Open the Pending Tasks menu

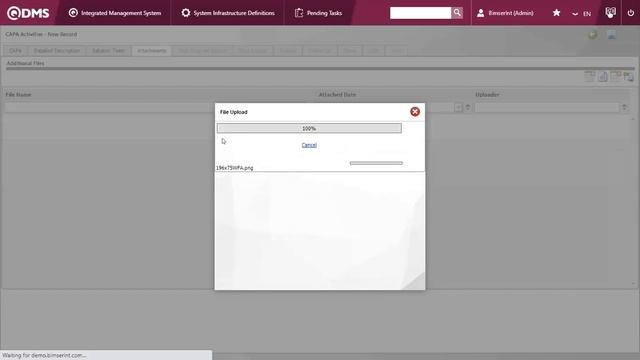318,13
